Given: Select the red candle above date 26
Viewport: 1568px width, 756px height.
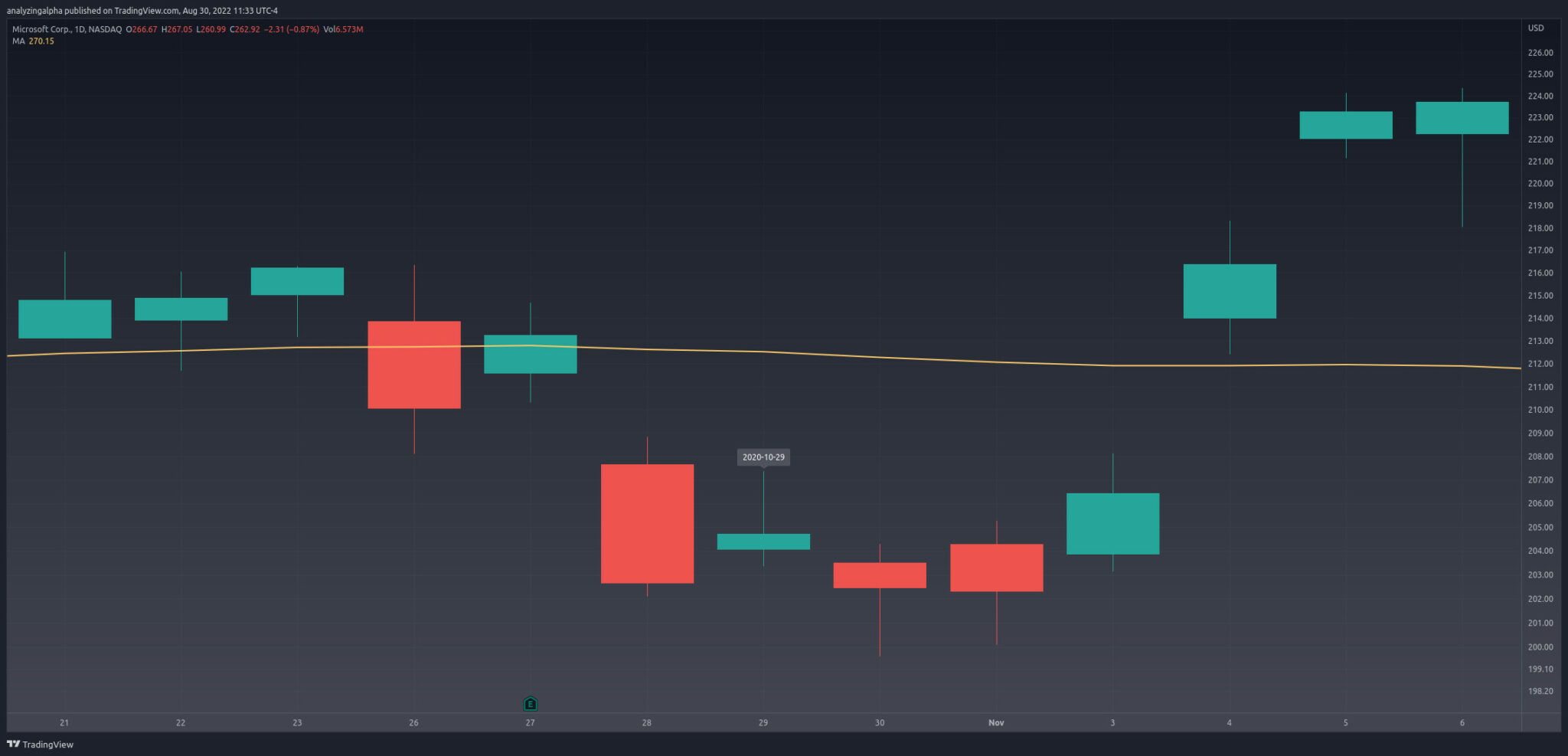Looking at the screenshot, I should click(x=414, y=365).
